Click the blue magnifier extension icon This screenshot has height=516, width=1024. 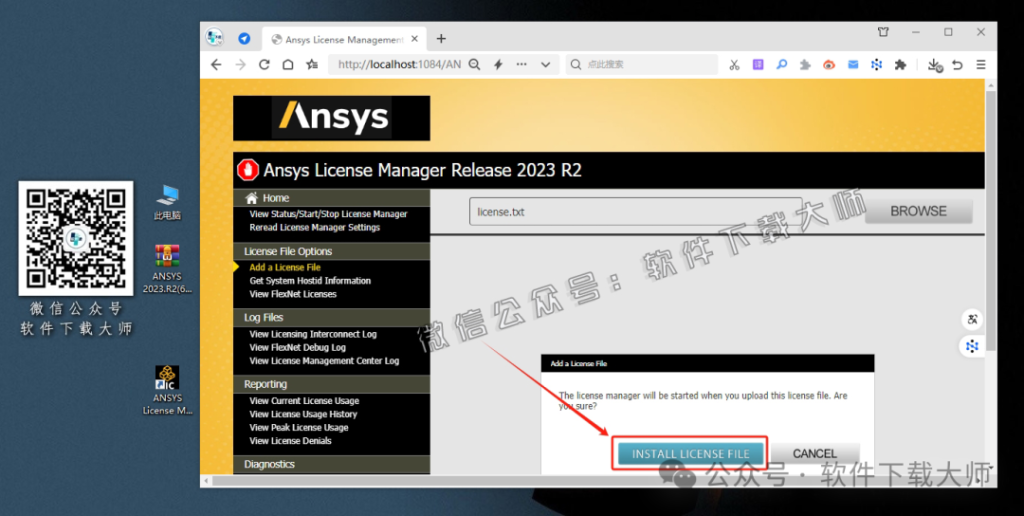[x=781, y=65]
